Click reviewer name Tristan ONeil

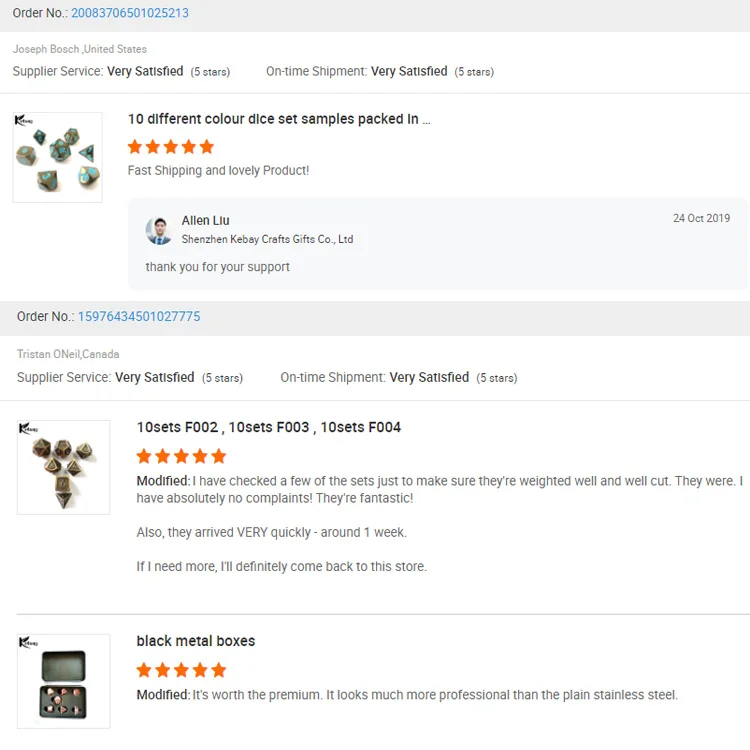(48, 354)
